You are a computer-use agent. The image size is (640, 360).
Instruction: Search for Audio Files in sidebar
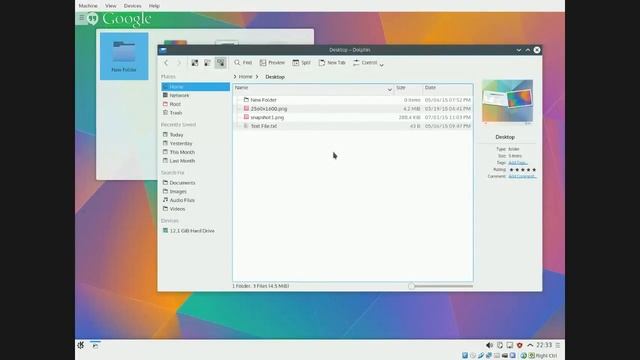pos(196,200)
